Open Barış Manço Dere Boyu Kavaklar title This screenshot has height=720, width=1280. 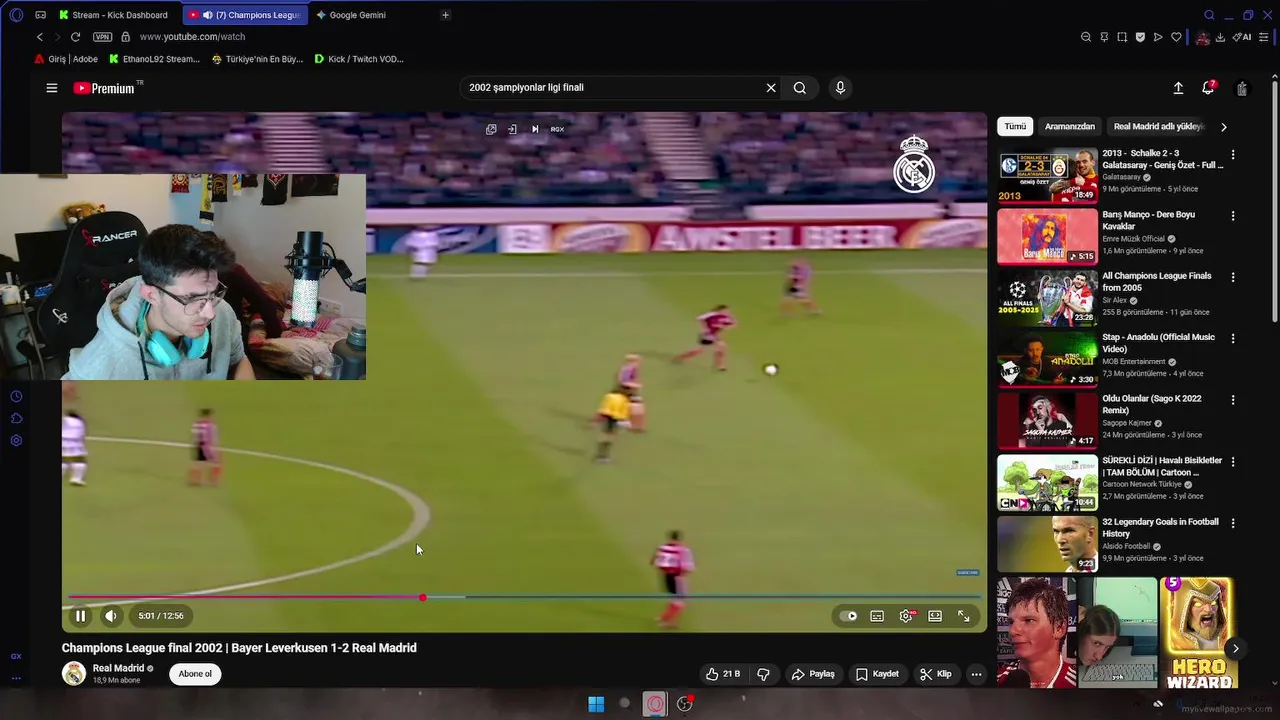pos(1149,220)
